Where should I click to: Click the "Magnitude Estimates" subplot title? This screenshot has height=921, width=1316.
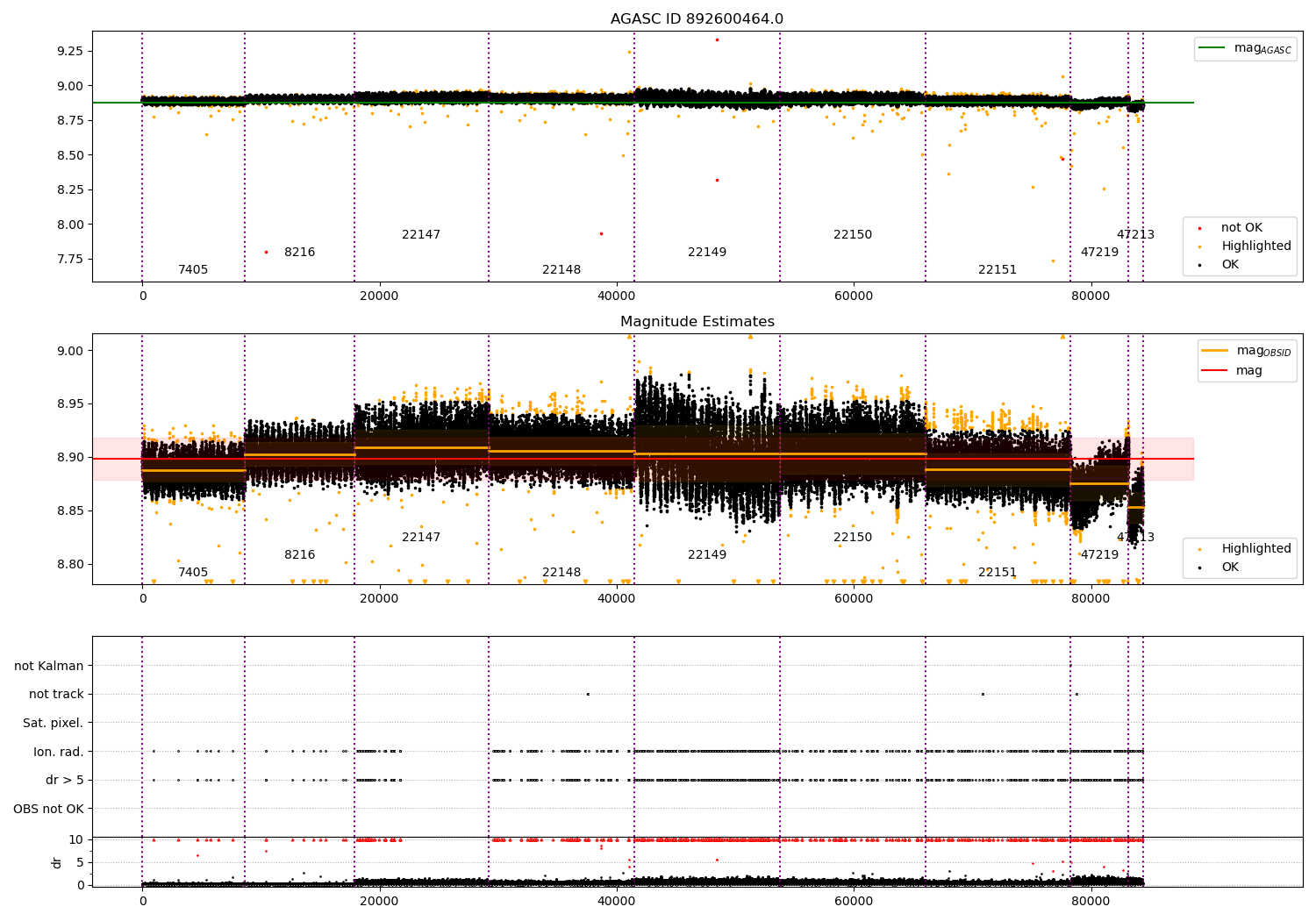coord(697,322)
